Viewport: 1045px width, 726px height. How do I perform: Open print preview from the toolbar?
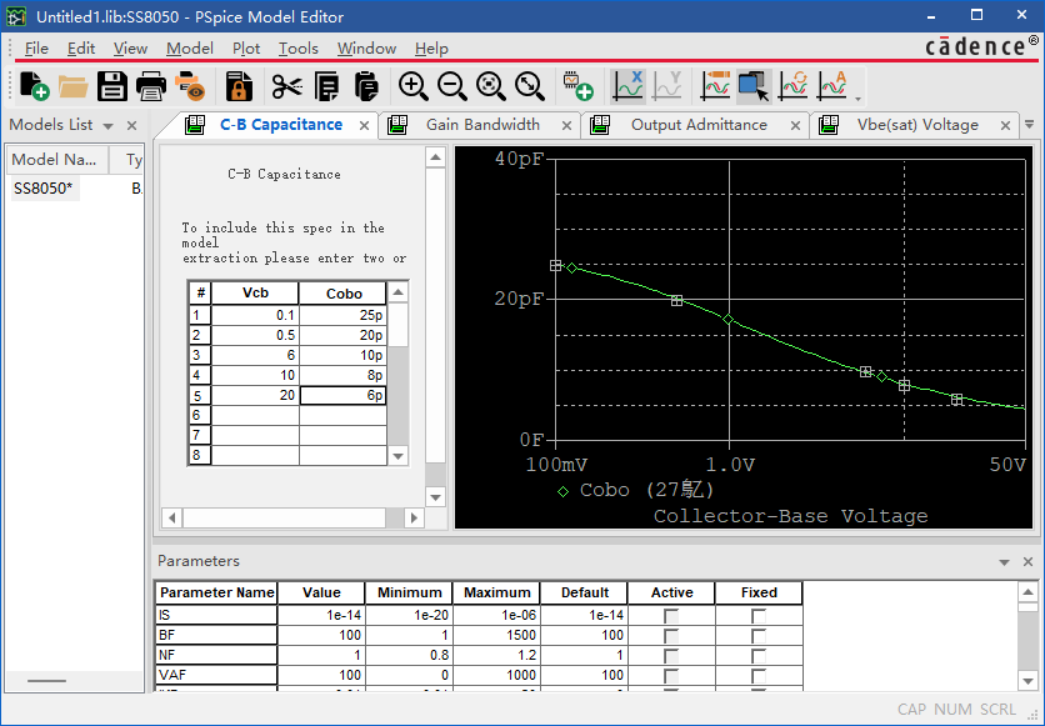coord(190,86)
